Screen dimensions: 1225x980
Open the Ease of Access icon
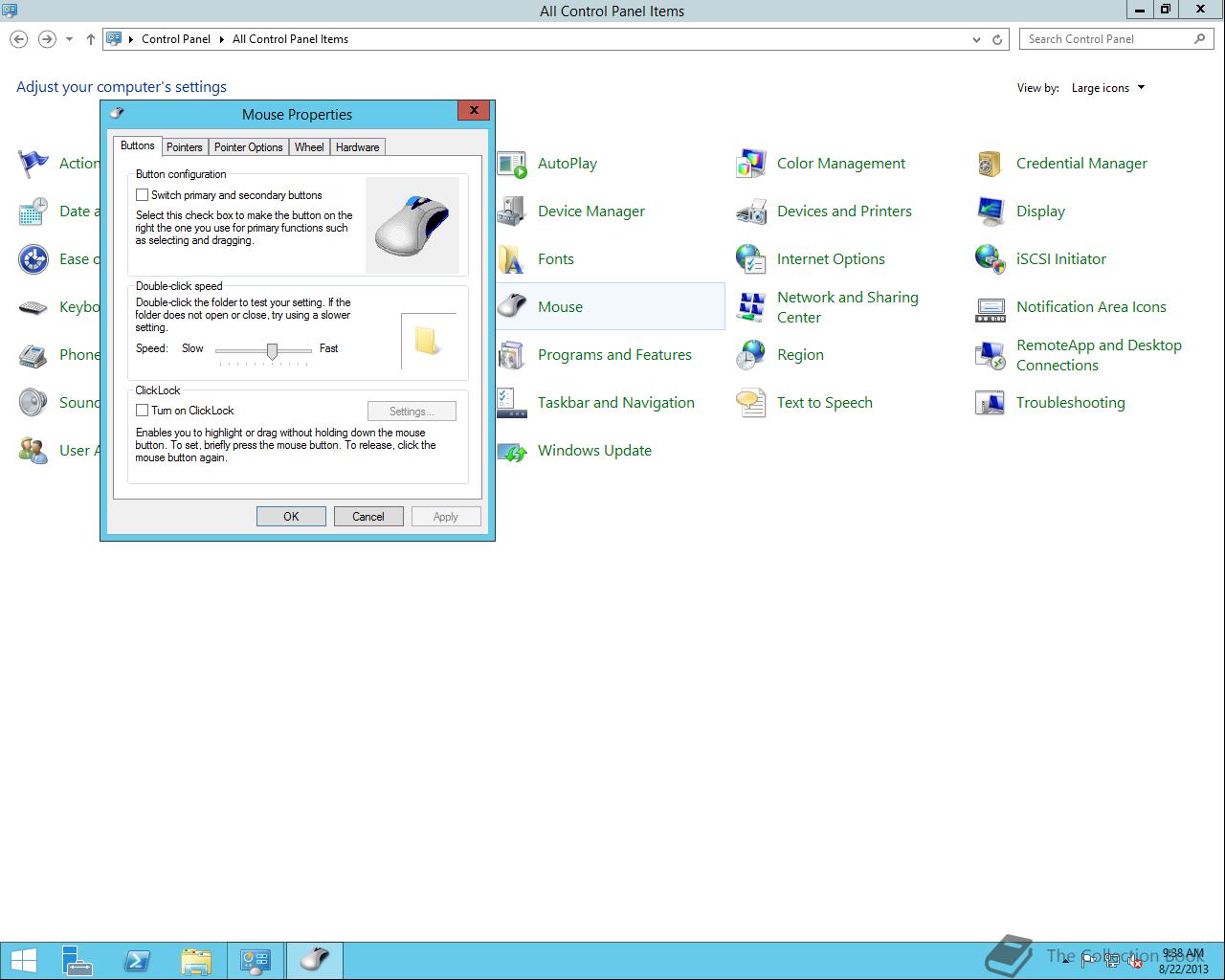click(33, 259)
